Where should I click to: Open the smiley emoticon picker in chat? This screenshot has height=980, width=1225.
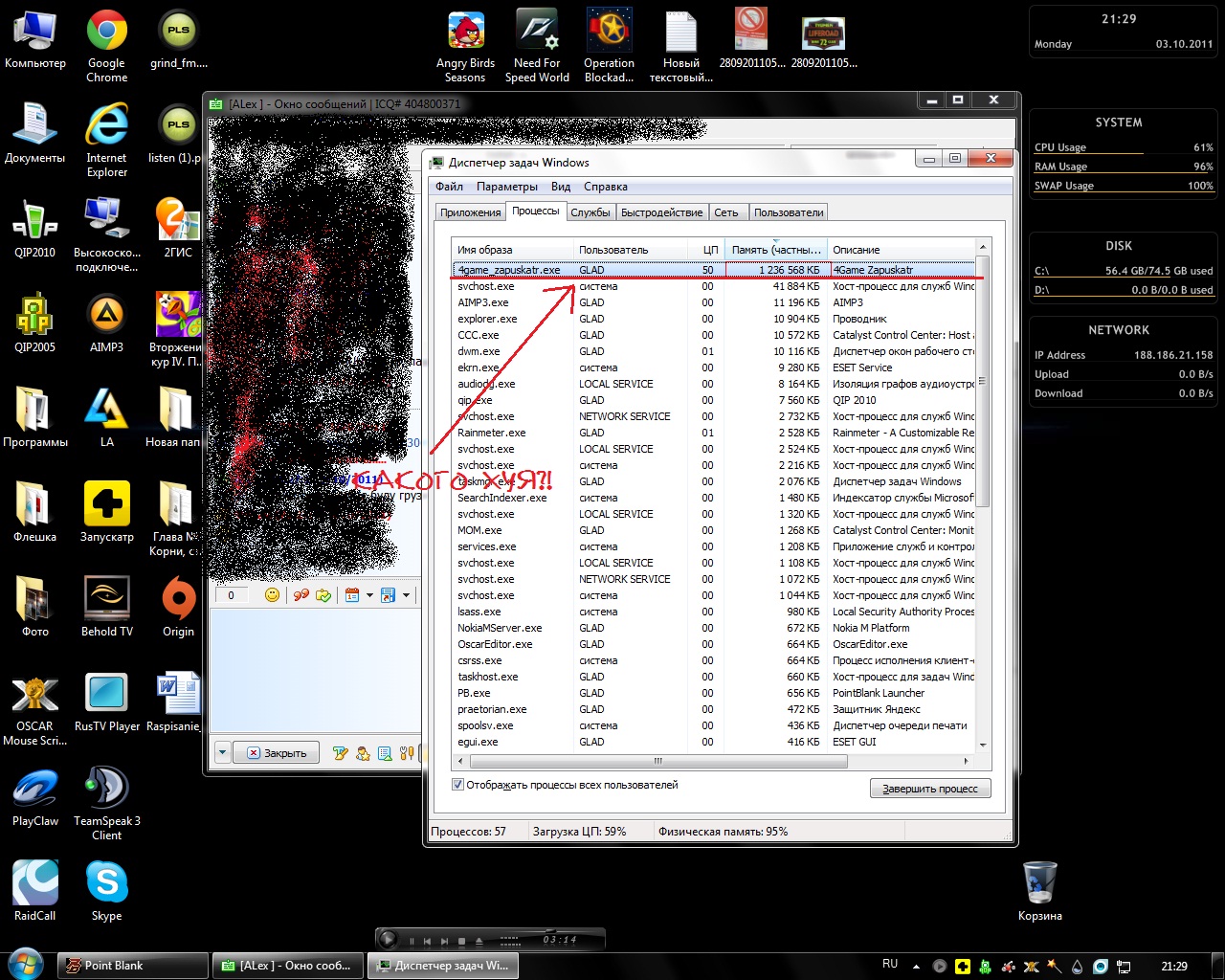click(x=272, y=595)
